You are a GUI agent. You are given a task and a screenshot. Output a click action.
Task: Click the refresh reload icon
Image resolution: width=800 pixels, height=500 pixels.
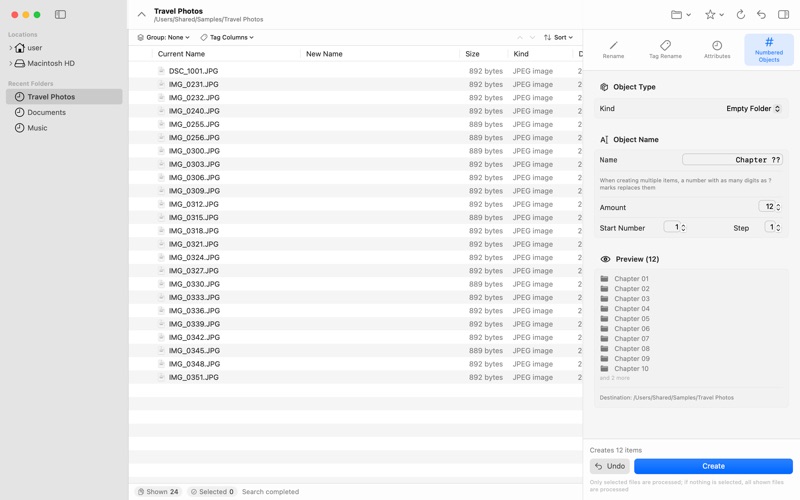740,15
